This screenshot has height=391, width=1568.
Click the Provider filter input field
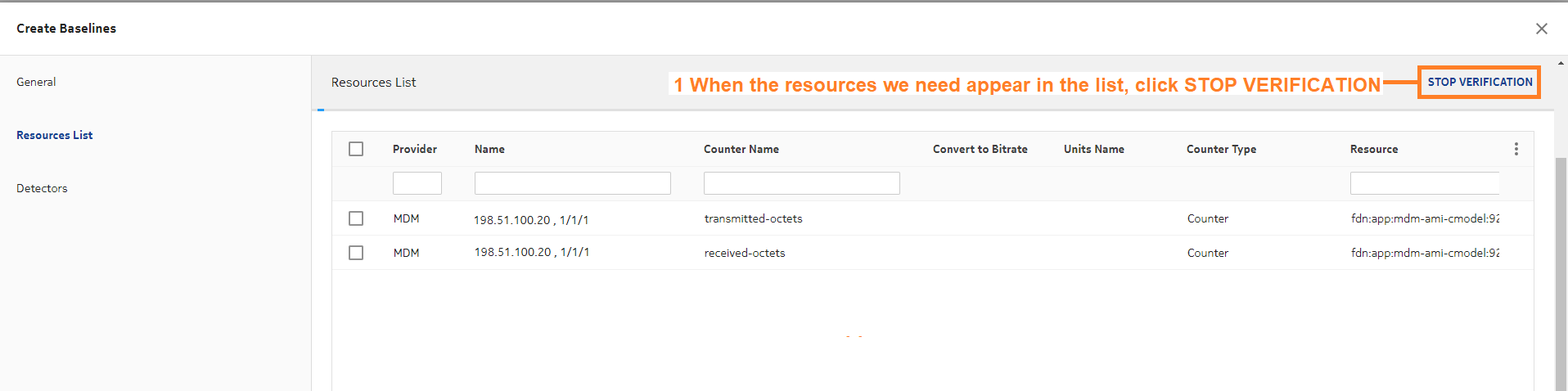417,183
